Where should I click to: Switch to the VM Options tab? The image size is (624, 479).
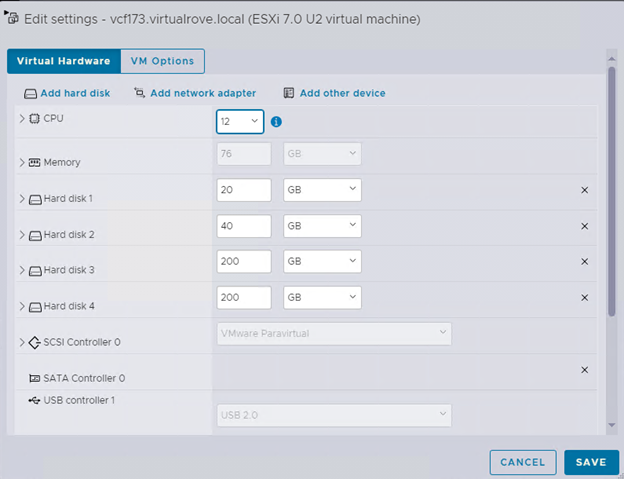163,61
